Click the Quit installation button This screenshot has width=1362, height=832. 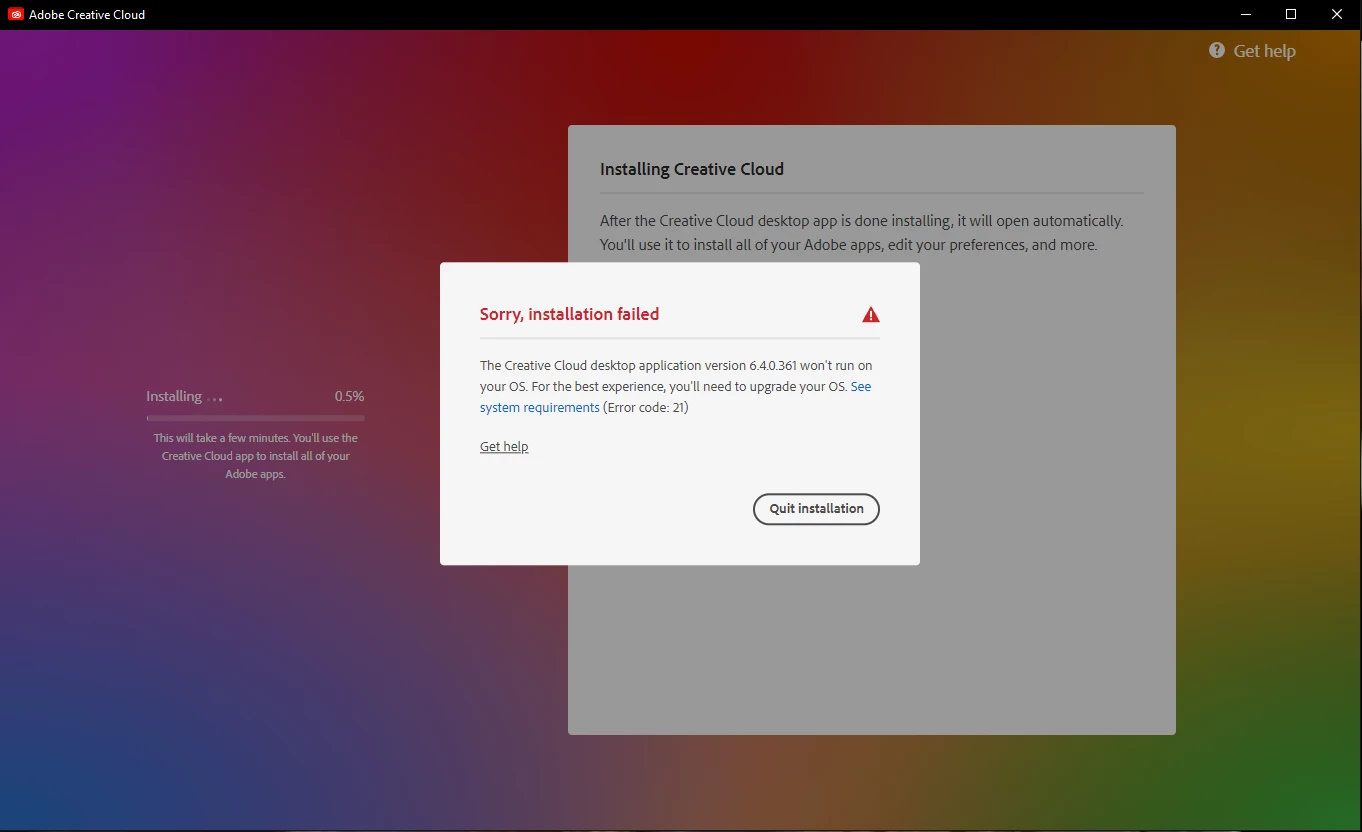pos(816,509)
